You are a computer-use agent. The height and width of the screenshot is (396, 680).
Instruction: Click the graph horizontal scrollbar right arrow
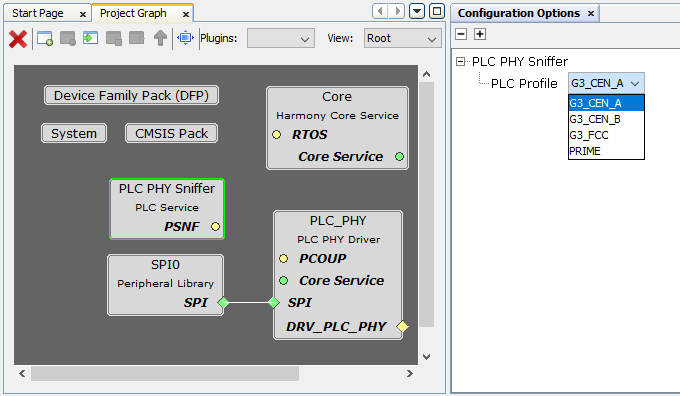tap(409, 373)
